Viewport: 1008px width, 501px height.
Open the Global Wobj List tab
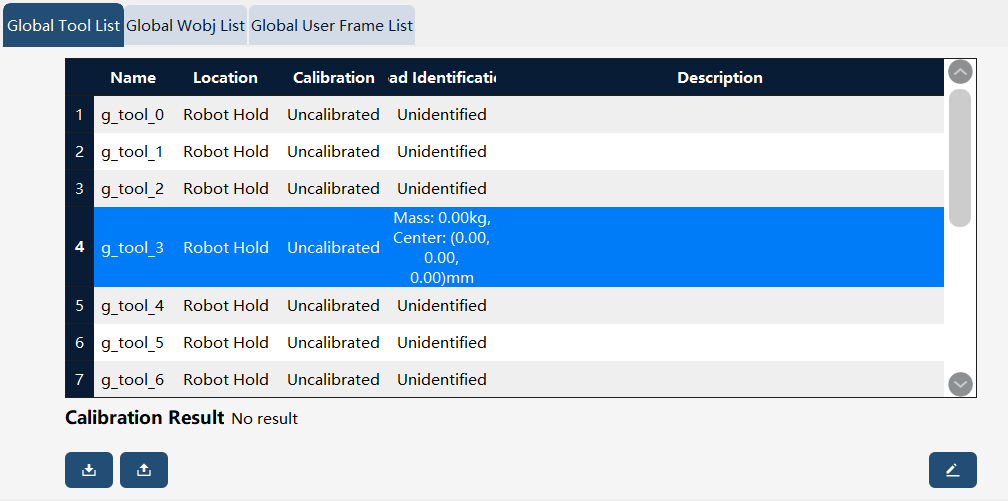[x=186, y=26]
